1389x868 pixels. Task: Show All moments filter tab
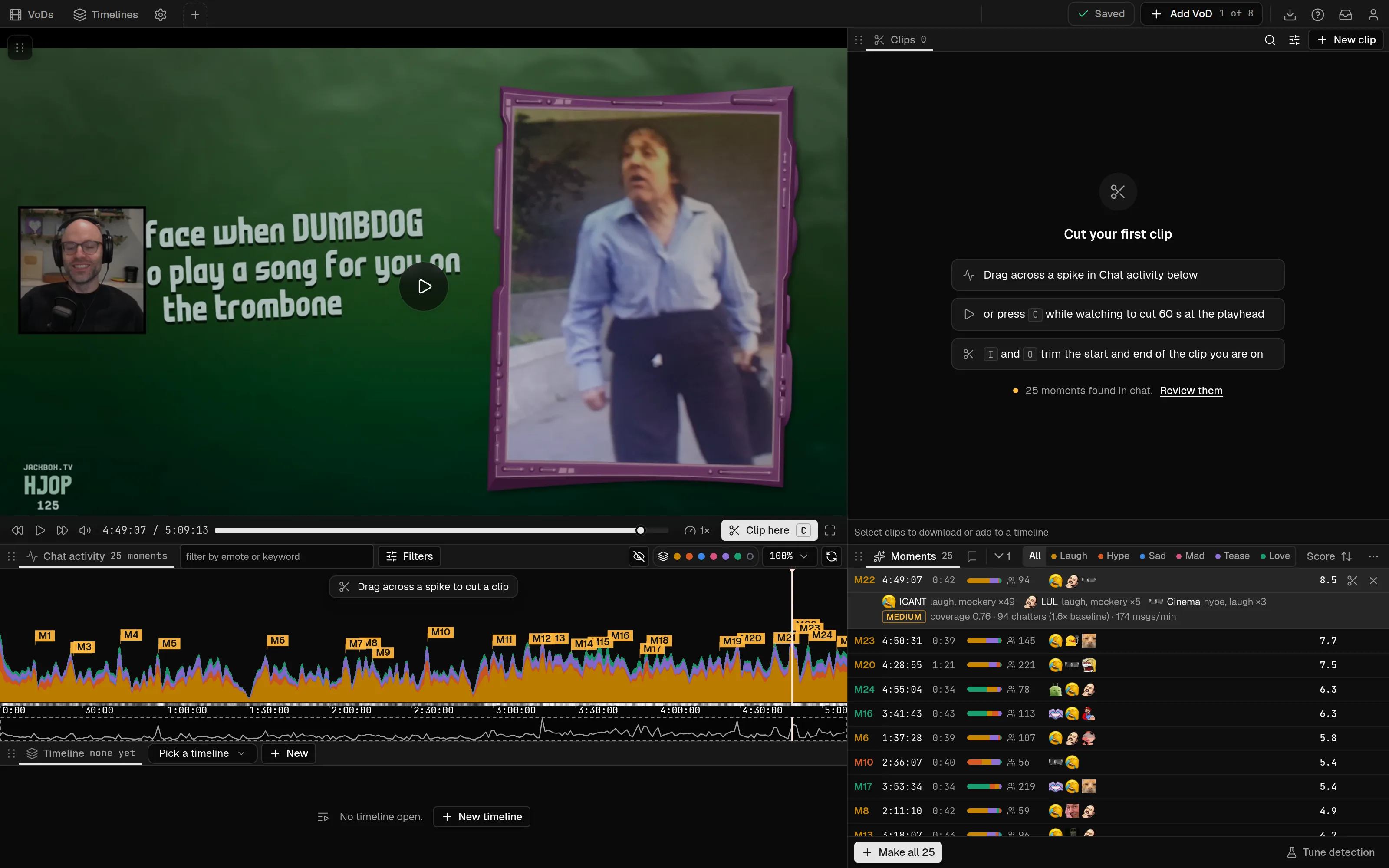click(1034, 556)
